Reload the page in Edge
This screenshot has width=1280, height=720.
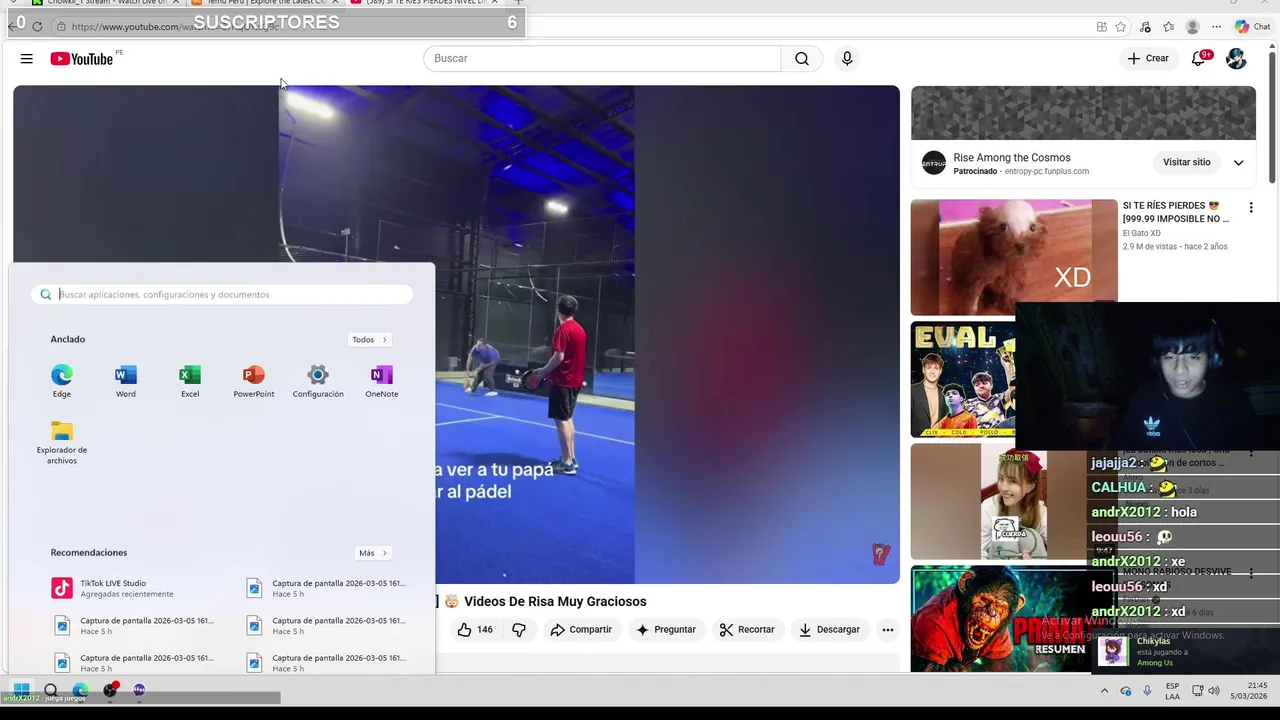[x=37, y=27]
